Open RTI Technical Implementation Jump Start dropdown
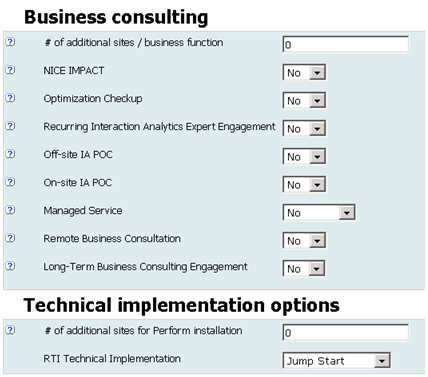The width and height of the screenshot is (428, 377). pyautogui.click(x=336, y=360)
